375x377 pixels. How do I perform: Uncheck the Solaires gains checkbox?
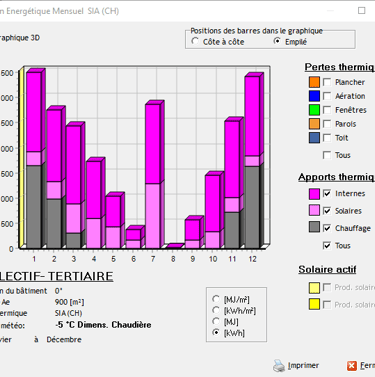(327, 211)
